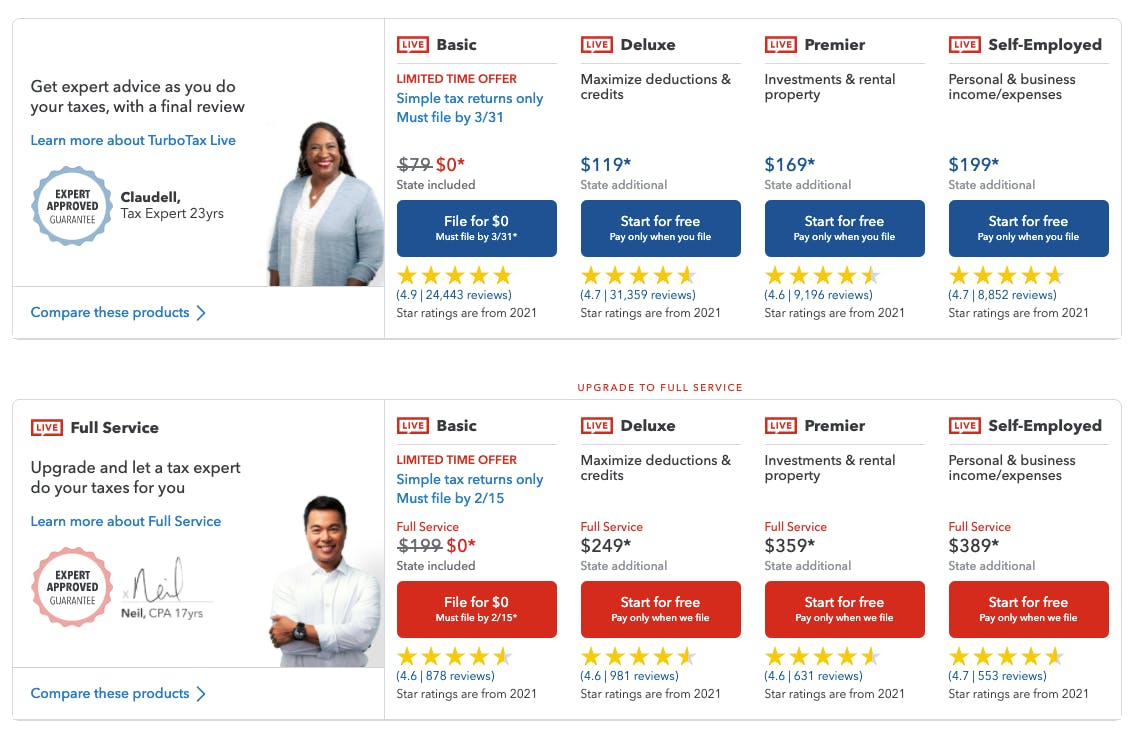The height and width of the screenshot is (729, 1128).
Task: Click the LIVE icon beside Full Service Premier
Action: click(x=781, y=425)
